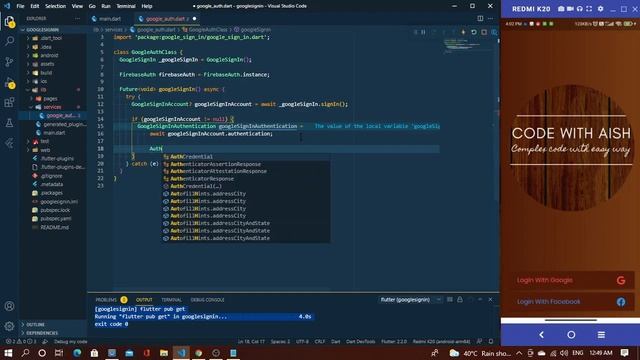Tap the phone home circle button
Image resolution: width=640 pixels, height=360 pixels.
click(x=571, y=335)
